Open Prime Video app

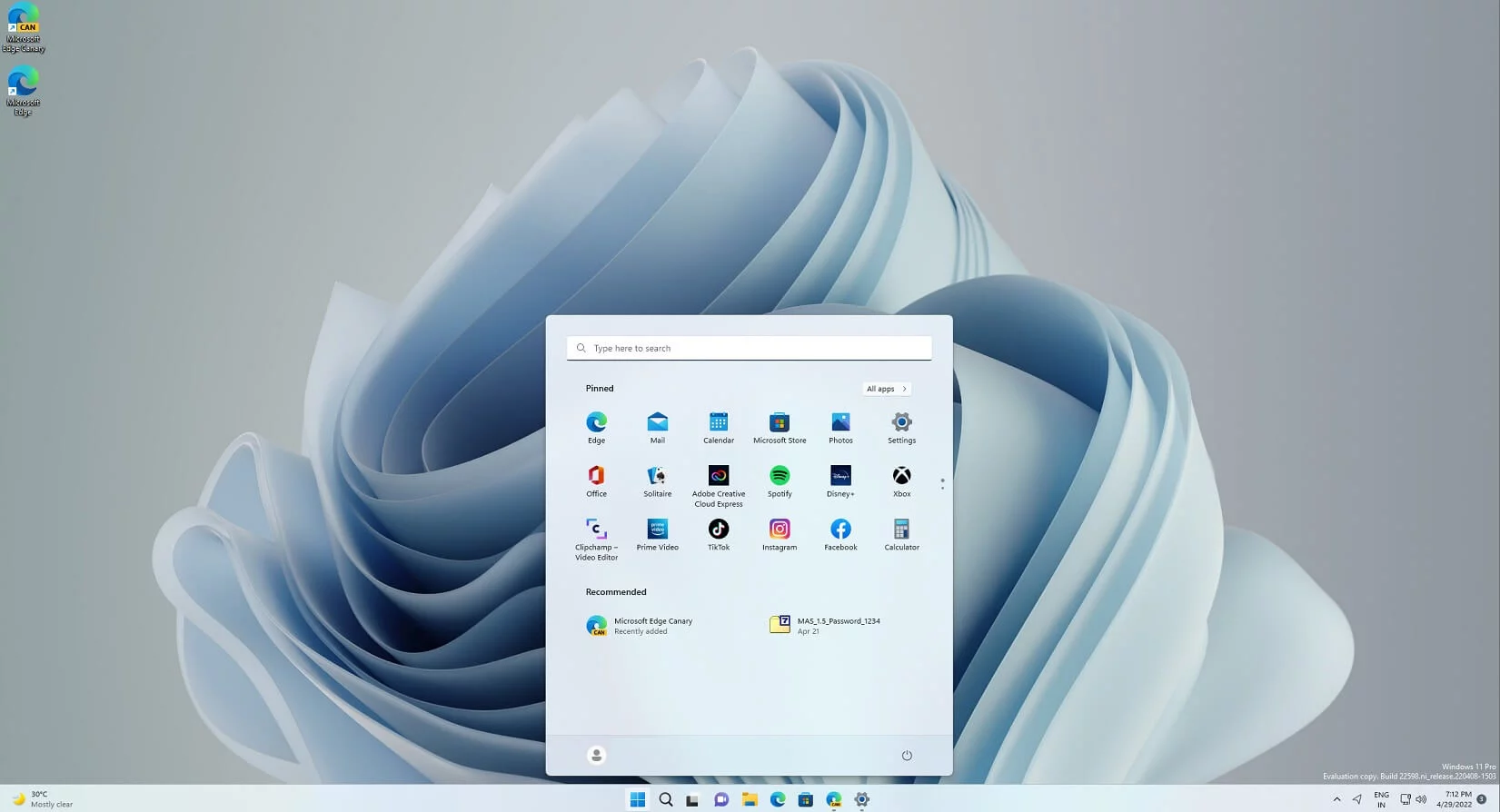point(657,534)
